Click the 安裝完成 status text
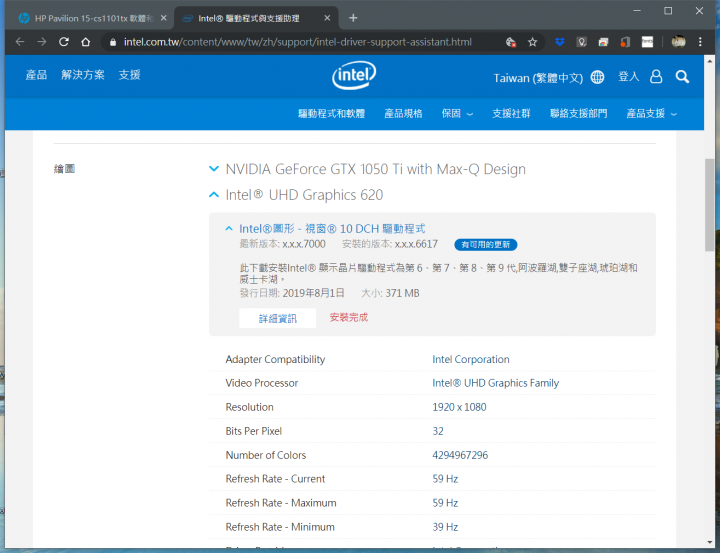 pos(349,317)
